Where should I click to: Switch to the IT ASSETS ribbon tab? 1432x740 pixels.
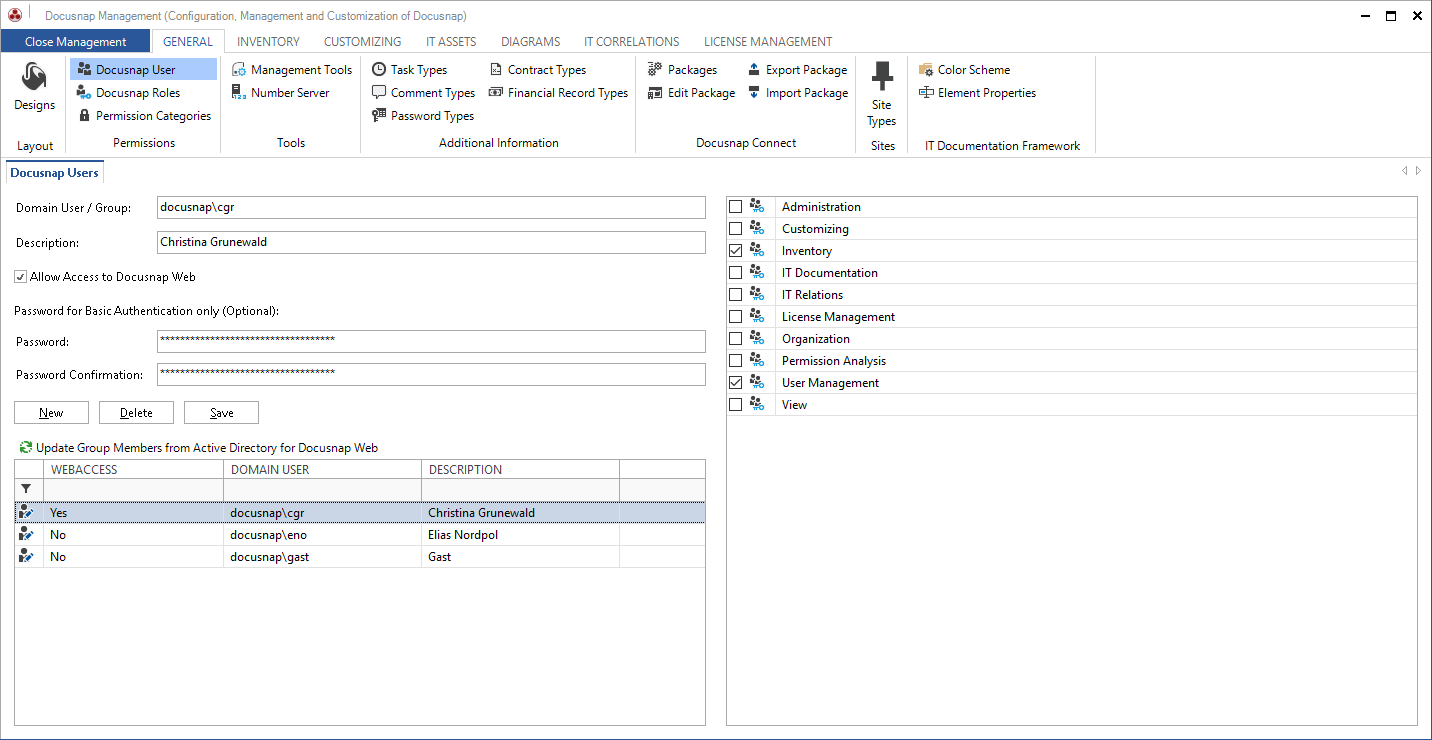pos(451,42)
